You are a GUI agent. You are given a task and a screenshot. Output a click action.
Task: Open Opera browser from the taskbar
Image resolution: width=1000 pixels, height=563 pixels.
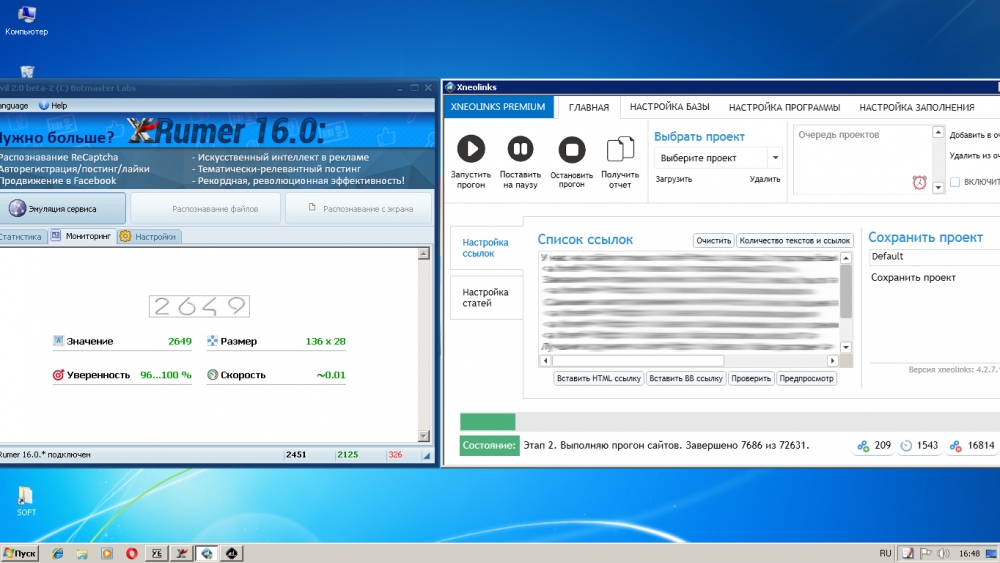(131, 553)
